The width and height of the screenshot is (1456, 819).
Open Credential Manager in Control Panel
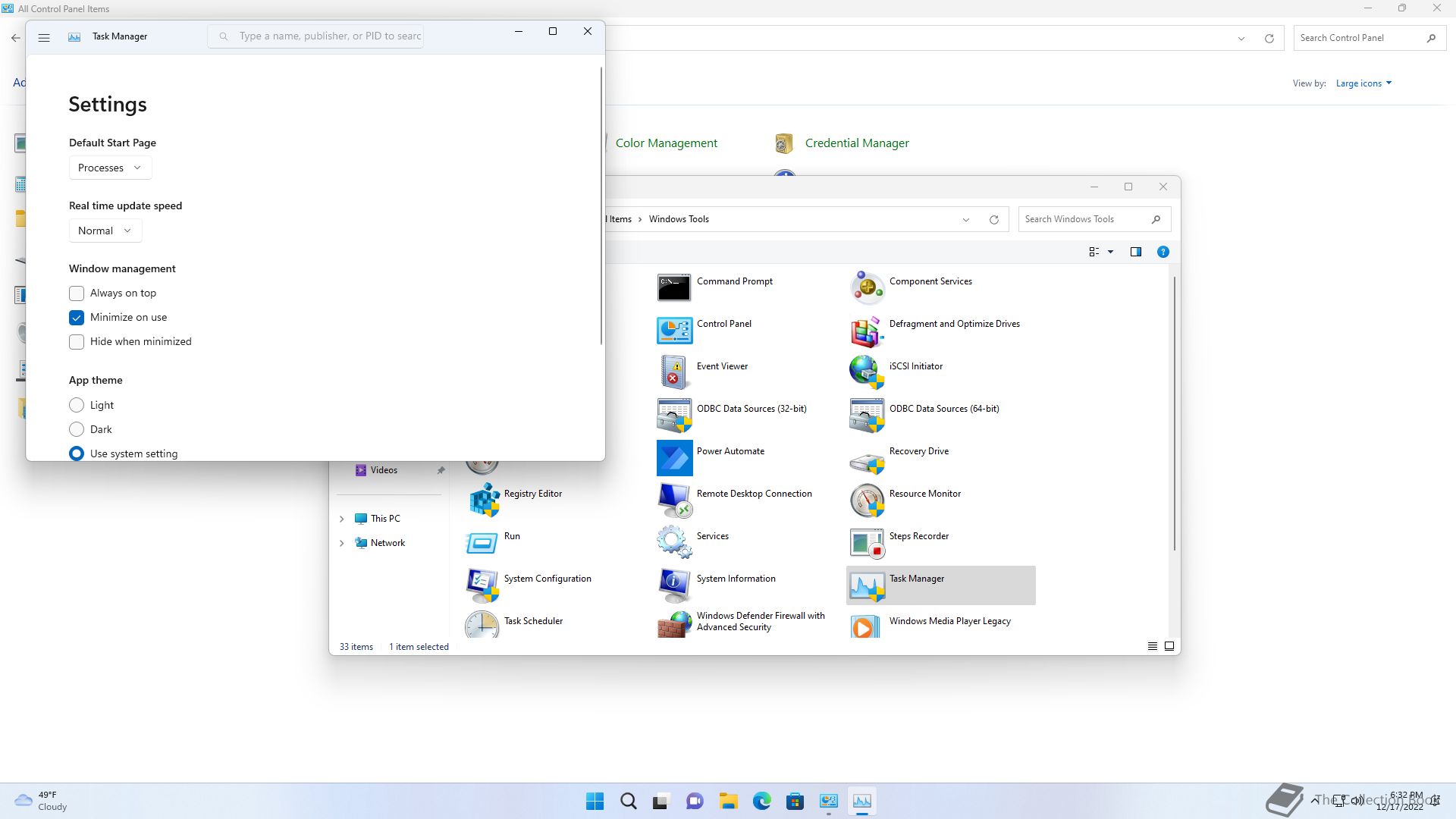click(857, 143)
